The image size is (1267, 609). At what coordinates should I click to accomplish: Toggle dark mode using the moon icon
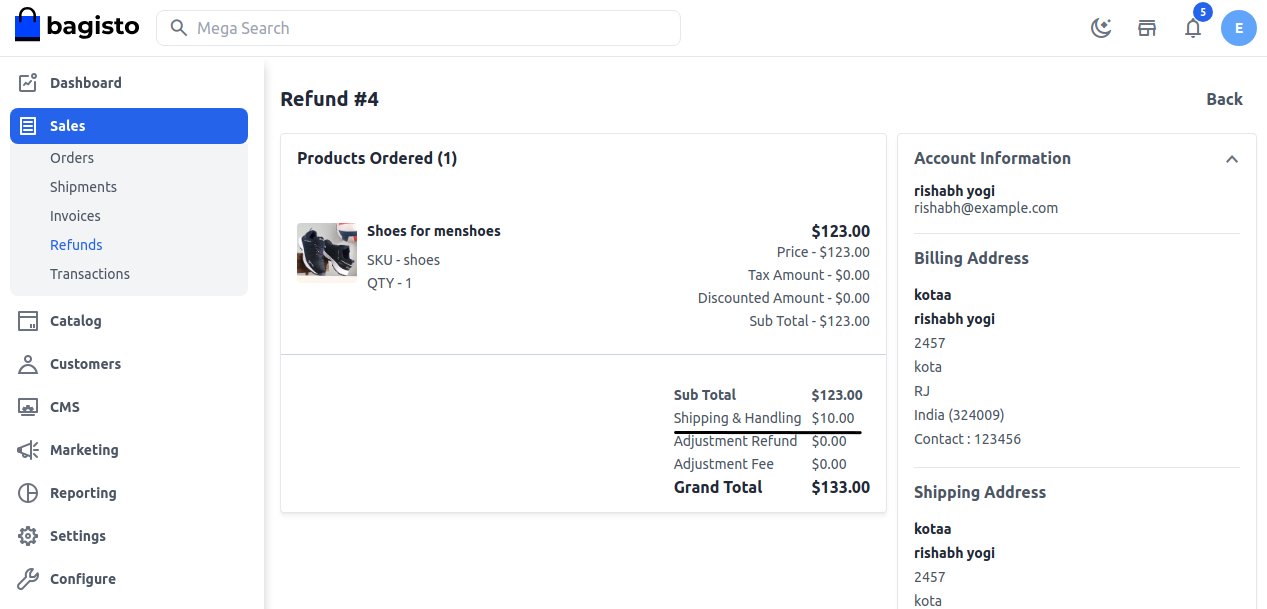click(1101, 28)
